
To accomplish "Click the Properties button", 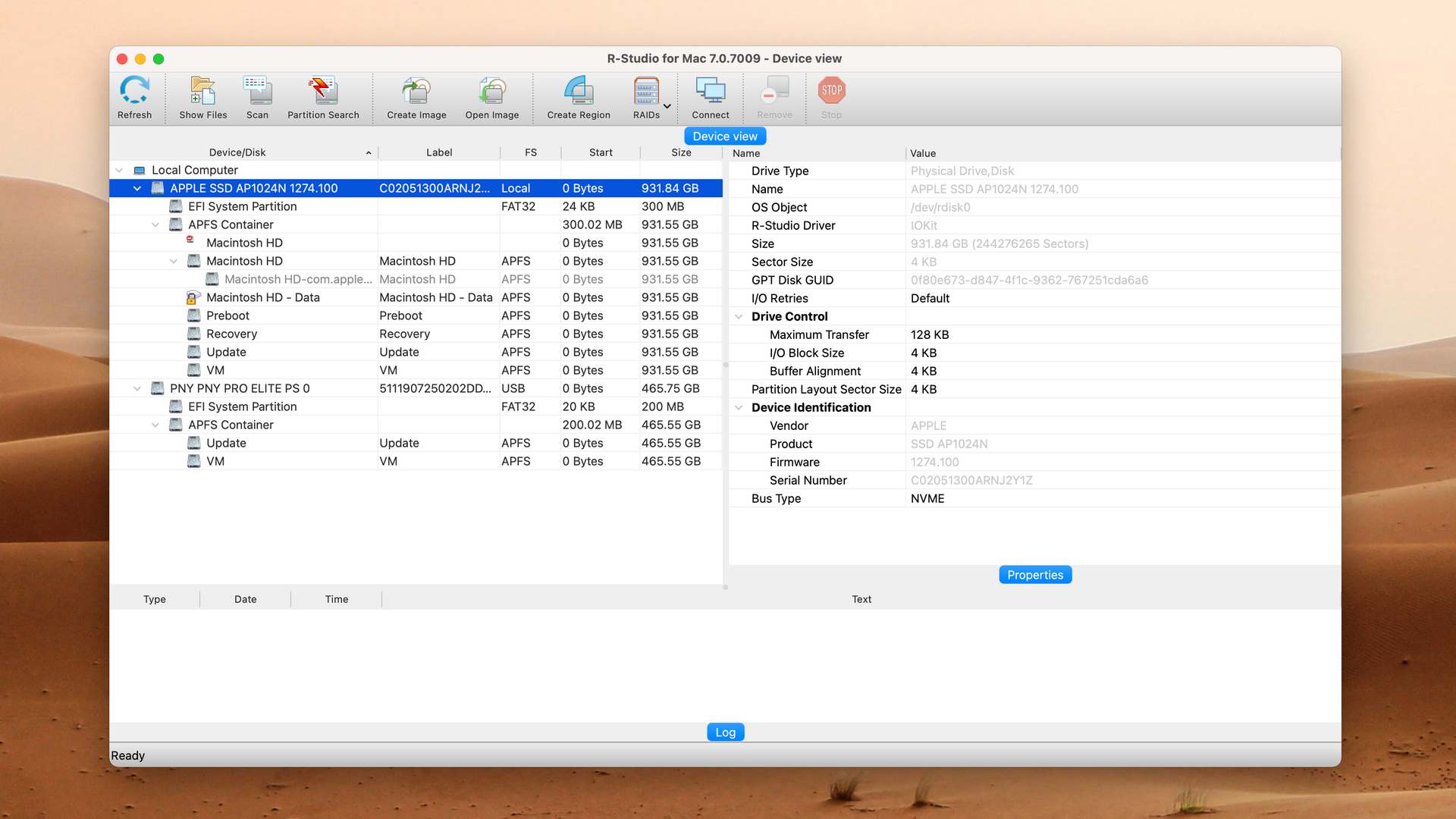I will point(1035,574).
